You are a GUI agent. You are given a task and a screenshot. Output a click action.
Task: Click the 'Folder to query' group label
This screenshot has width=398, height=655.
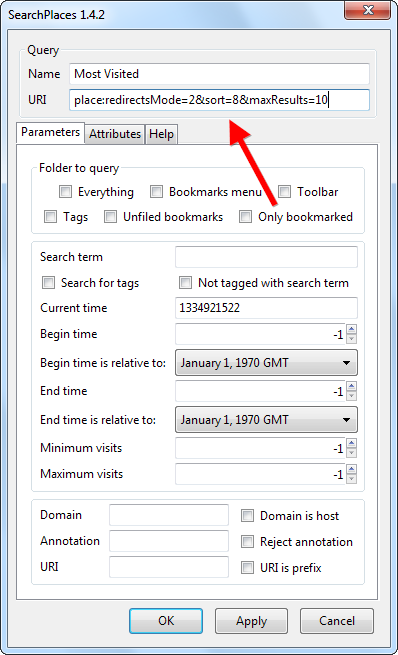(79, 168)
